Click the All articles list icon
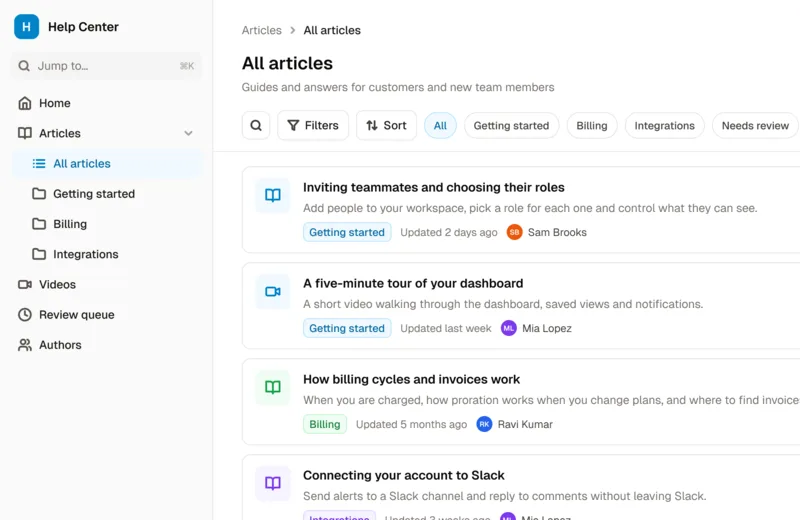 tap(39, 163)
